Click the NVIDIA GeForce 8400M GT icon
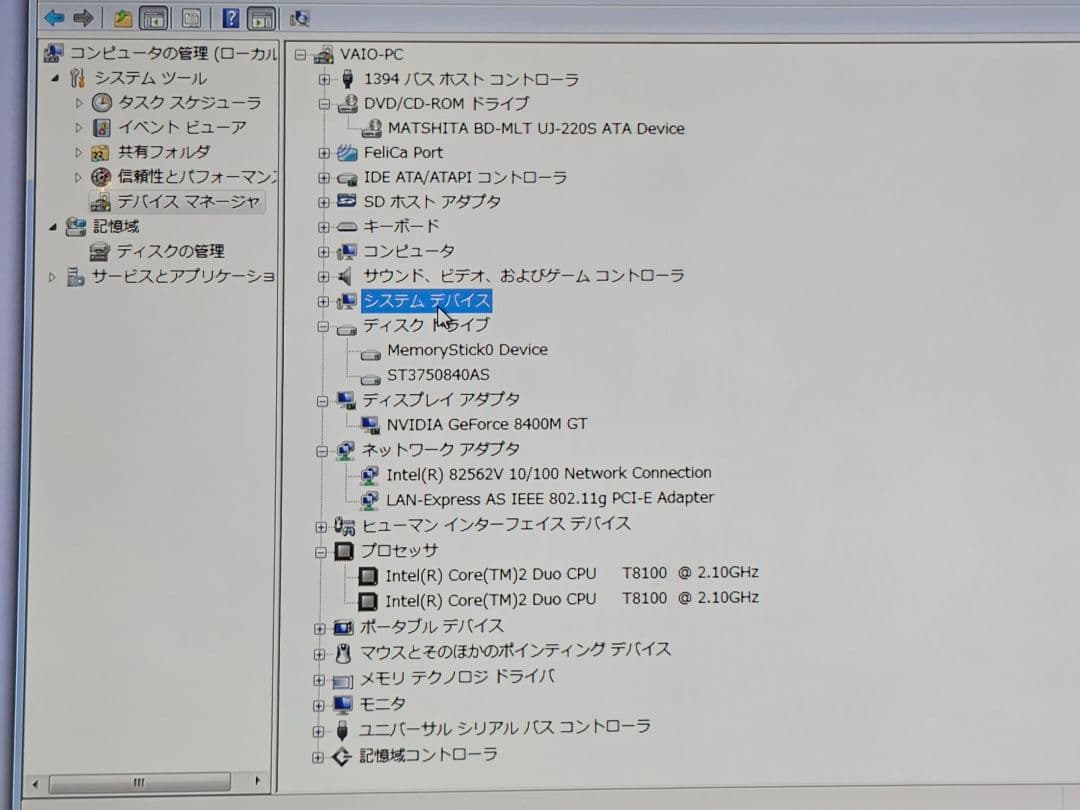This screenshot has height=810, width=1080. (370, 424)
